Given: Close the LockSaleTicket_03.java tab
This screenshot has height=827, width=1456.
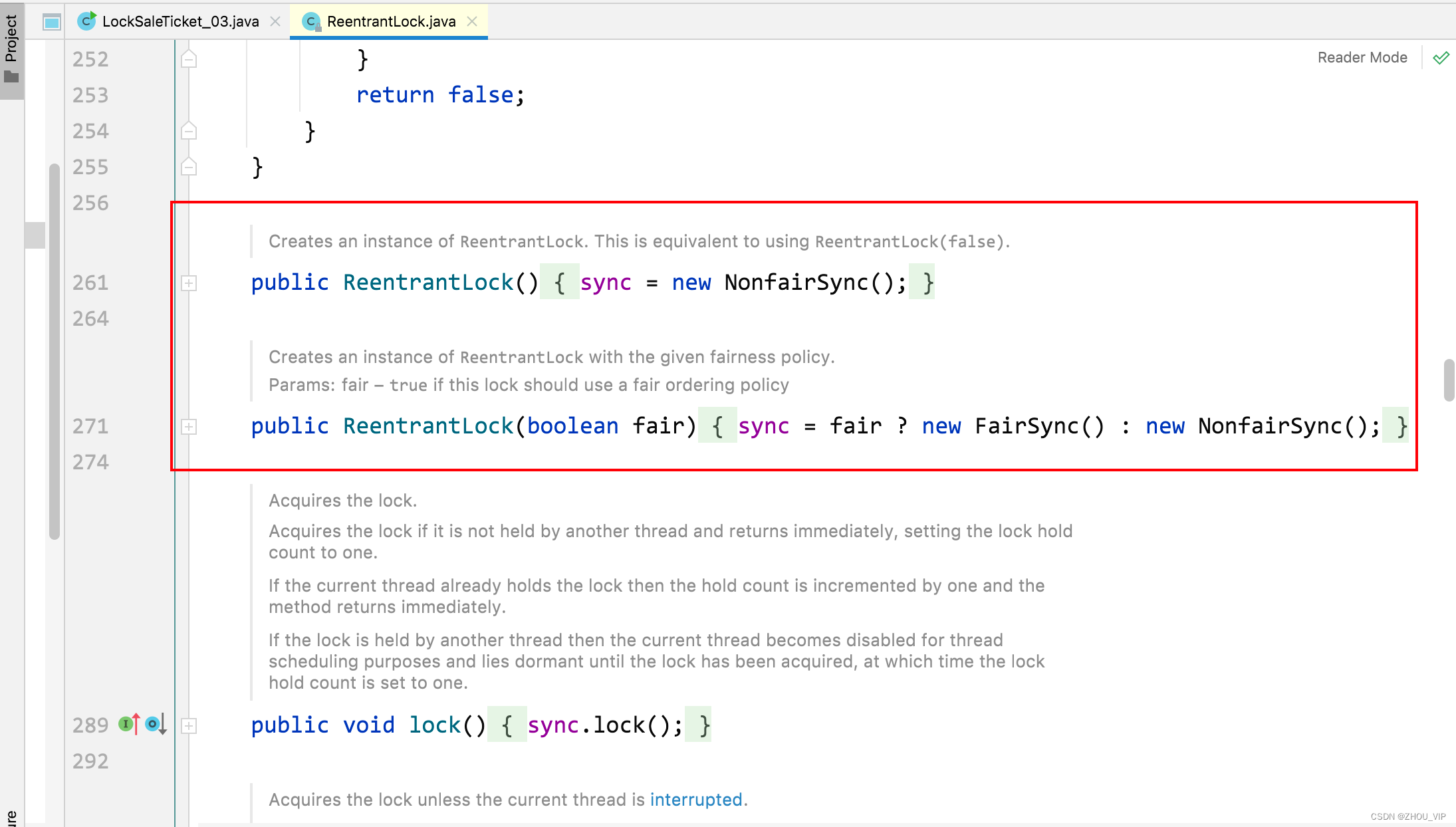Looking at the screenshot, I should point(275,21).
